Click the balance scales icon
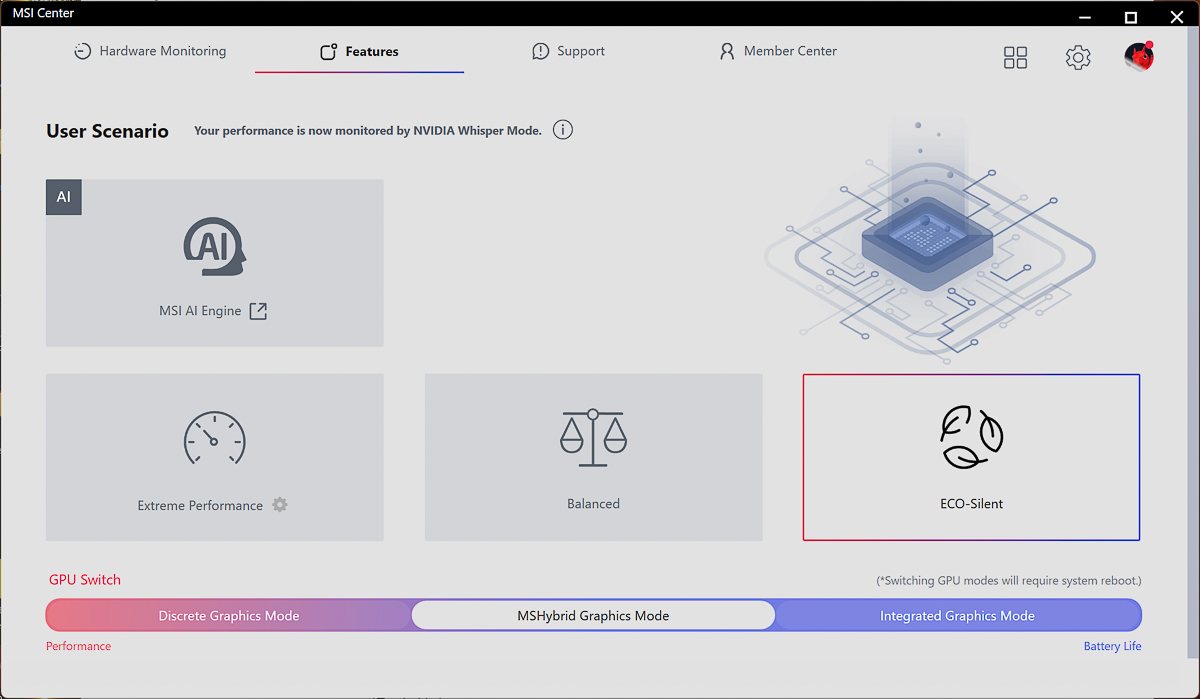 (x=593, y=437)
